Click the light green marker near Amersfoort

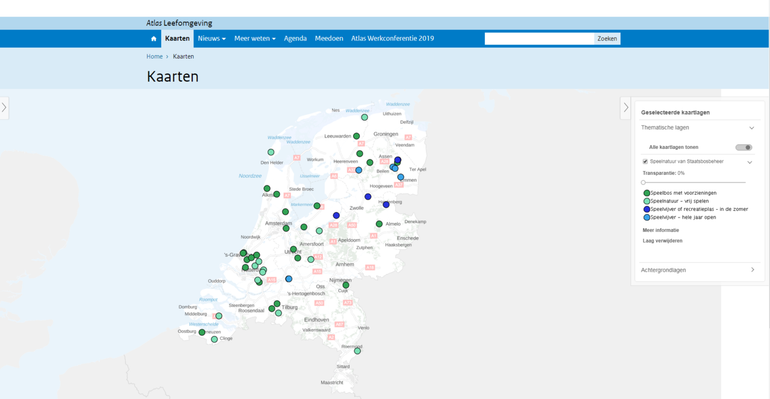click(319, 231)
